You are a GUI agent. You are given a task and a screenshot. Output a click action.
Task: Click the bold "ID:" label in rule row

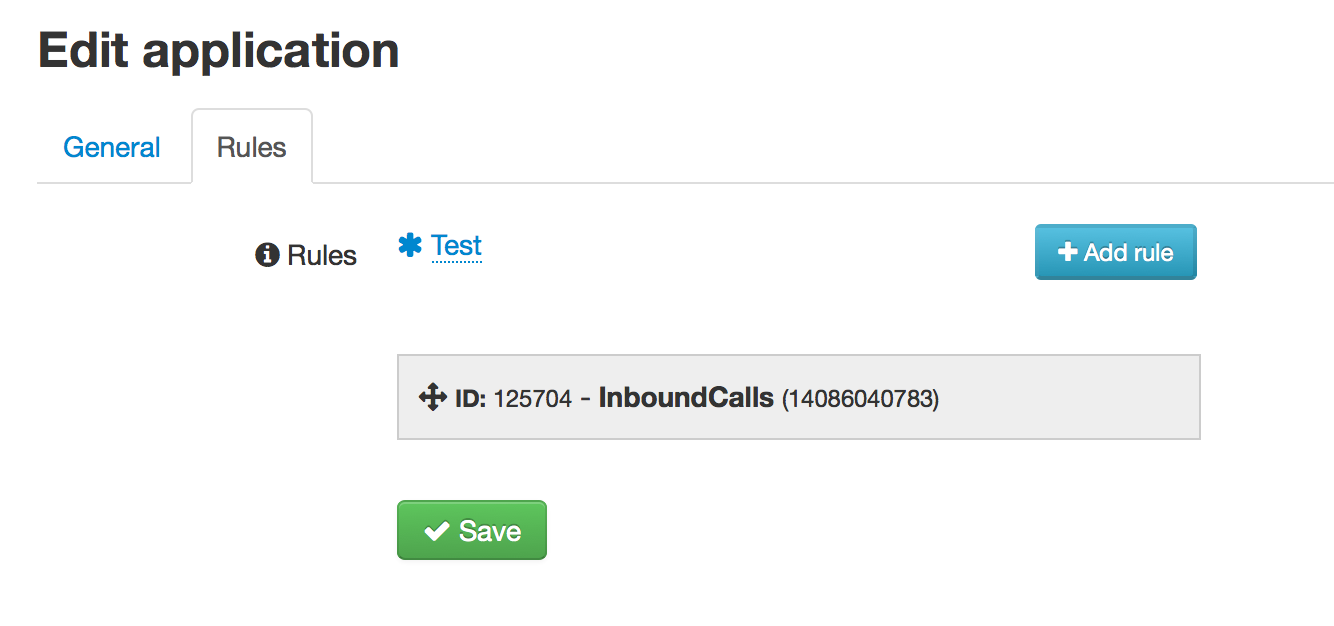coord(470,399)
